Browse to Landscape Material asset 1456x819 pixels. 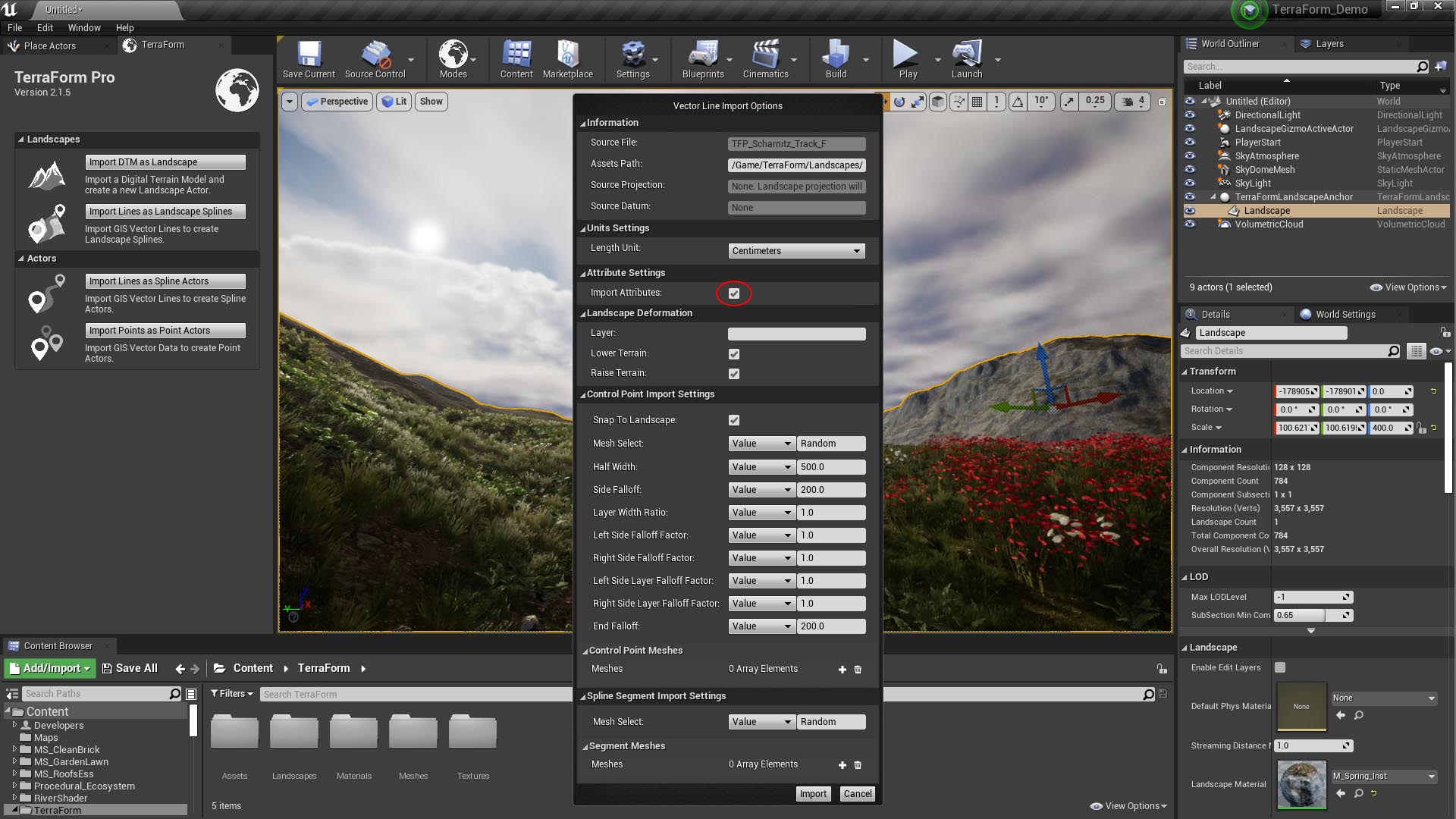click(x=1358, y=793)
